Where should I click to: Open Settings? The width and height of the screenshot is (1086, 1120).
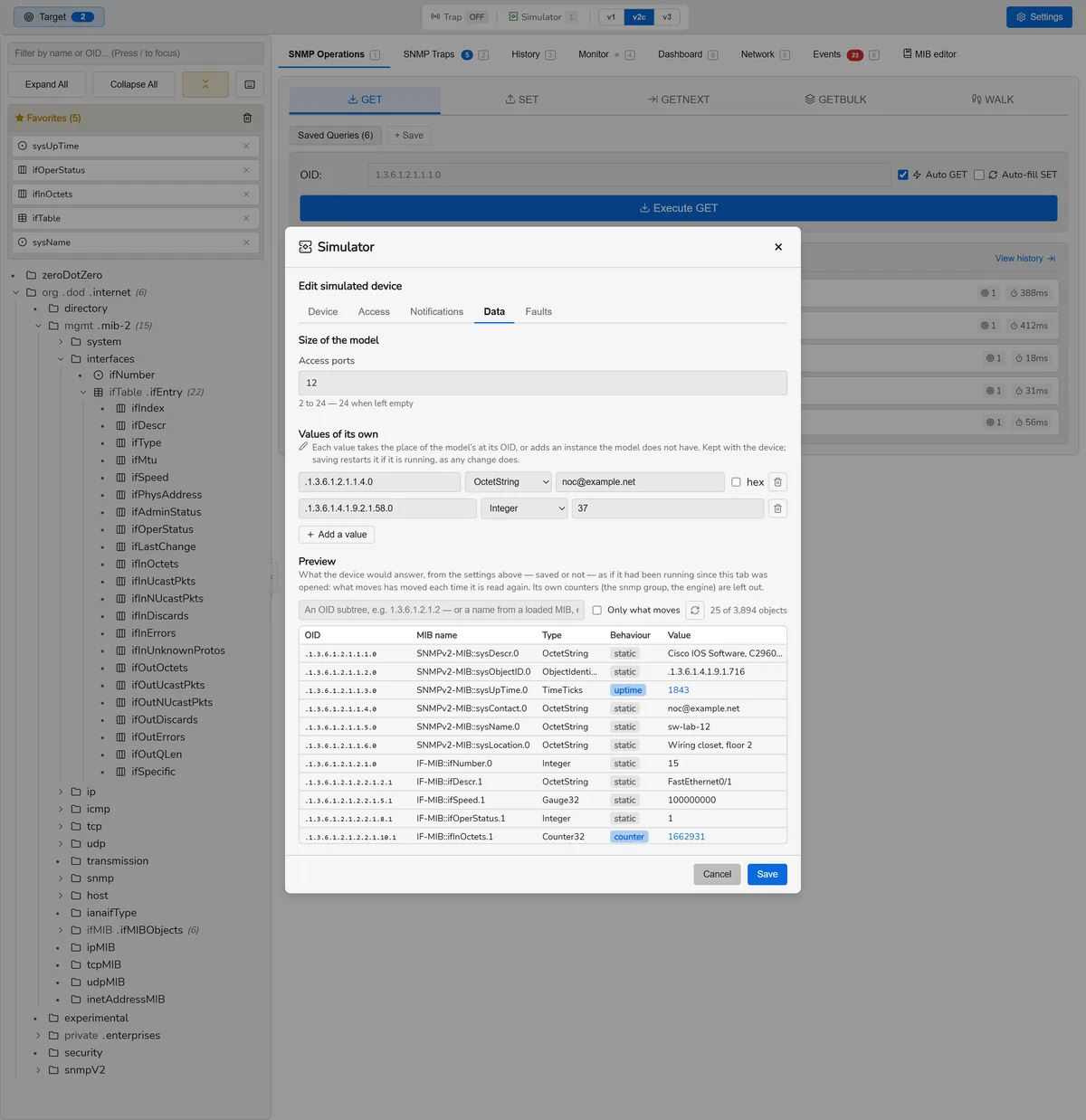click(1039, 17)
